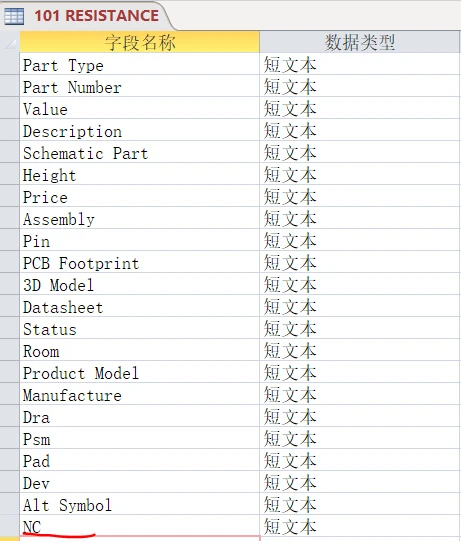Click the Datasheet field name cell
Viewport: 461px width, 541px height.
pyautogui.click(x=140, y=307)
